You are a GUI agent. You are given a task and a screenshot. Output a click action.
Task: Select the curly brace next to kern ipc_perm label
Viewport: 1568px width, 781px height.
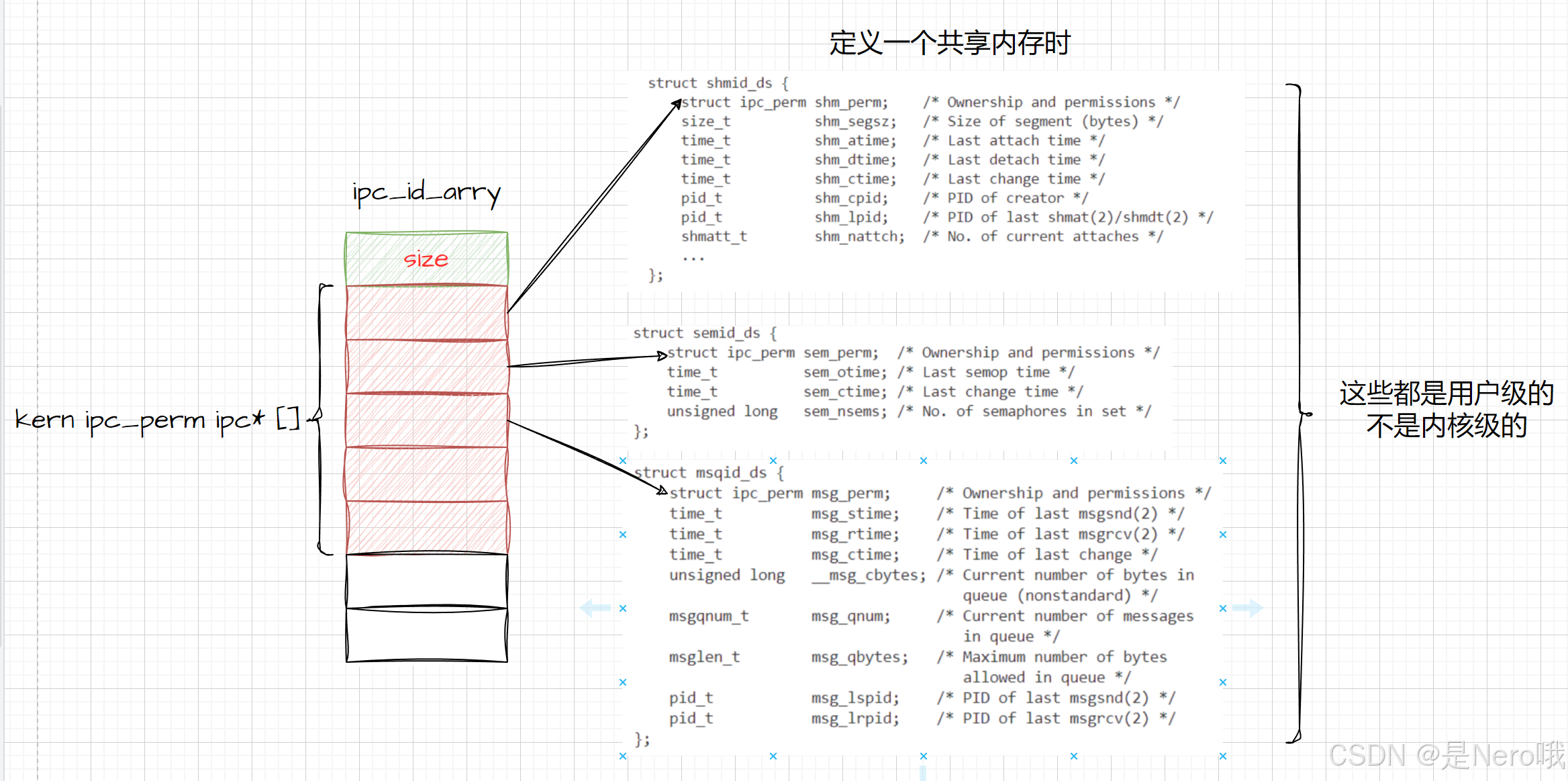322,420
